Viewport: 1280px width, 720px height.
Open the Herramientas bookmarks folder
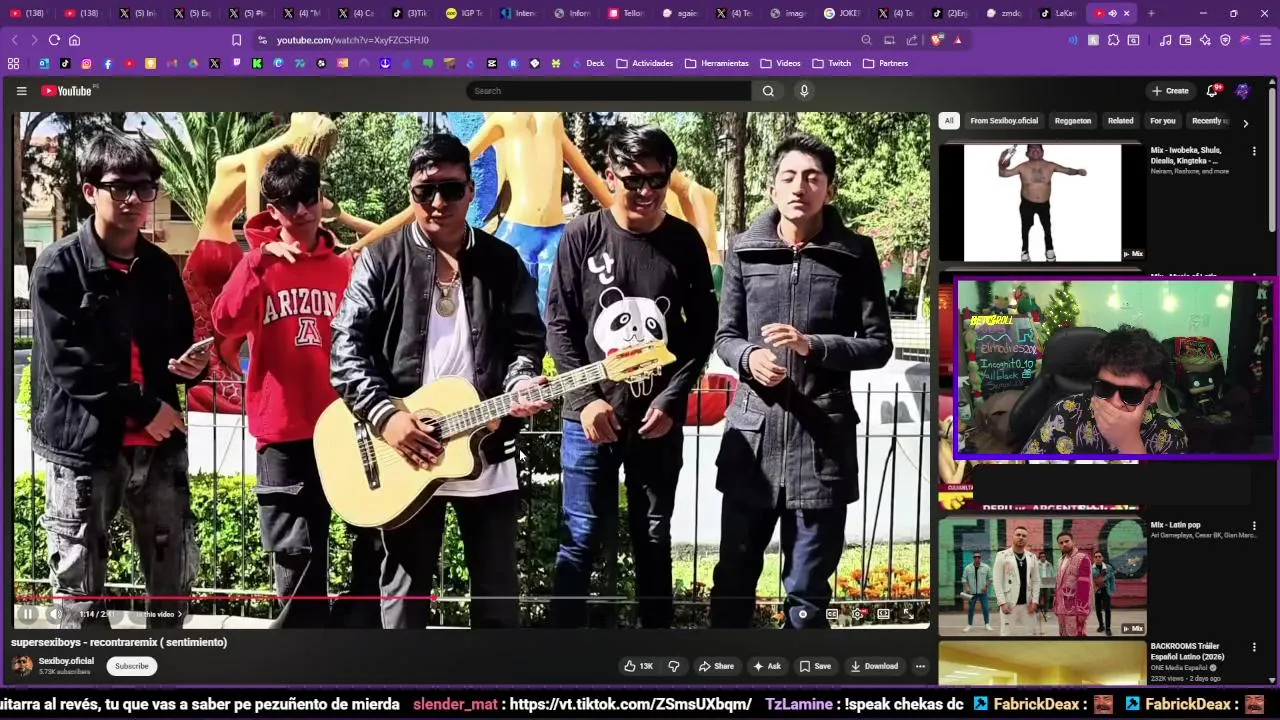(x=717, y=63)
